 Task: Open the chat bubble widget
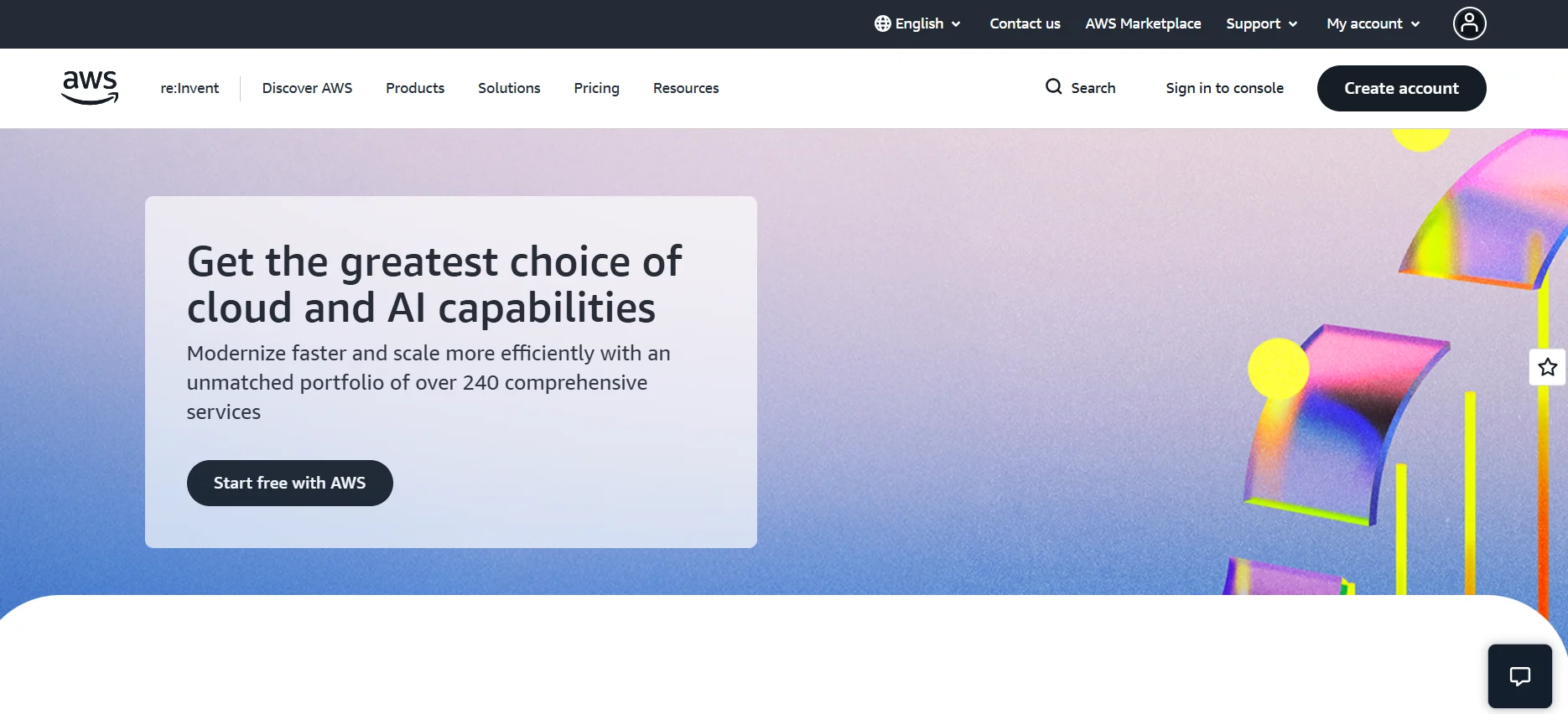click(1519, 676)
